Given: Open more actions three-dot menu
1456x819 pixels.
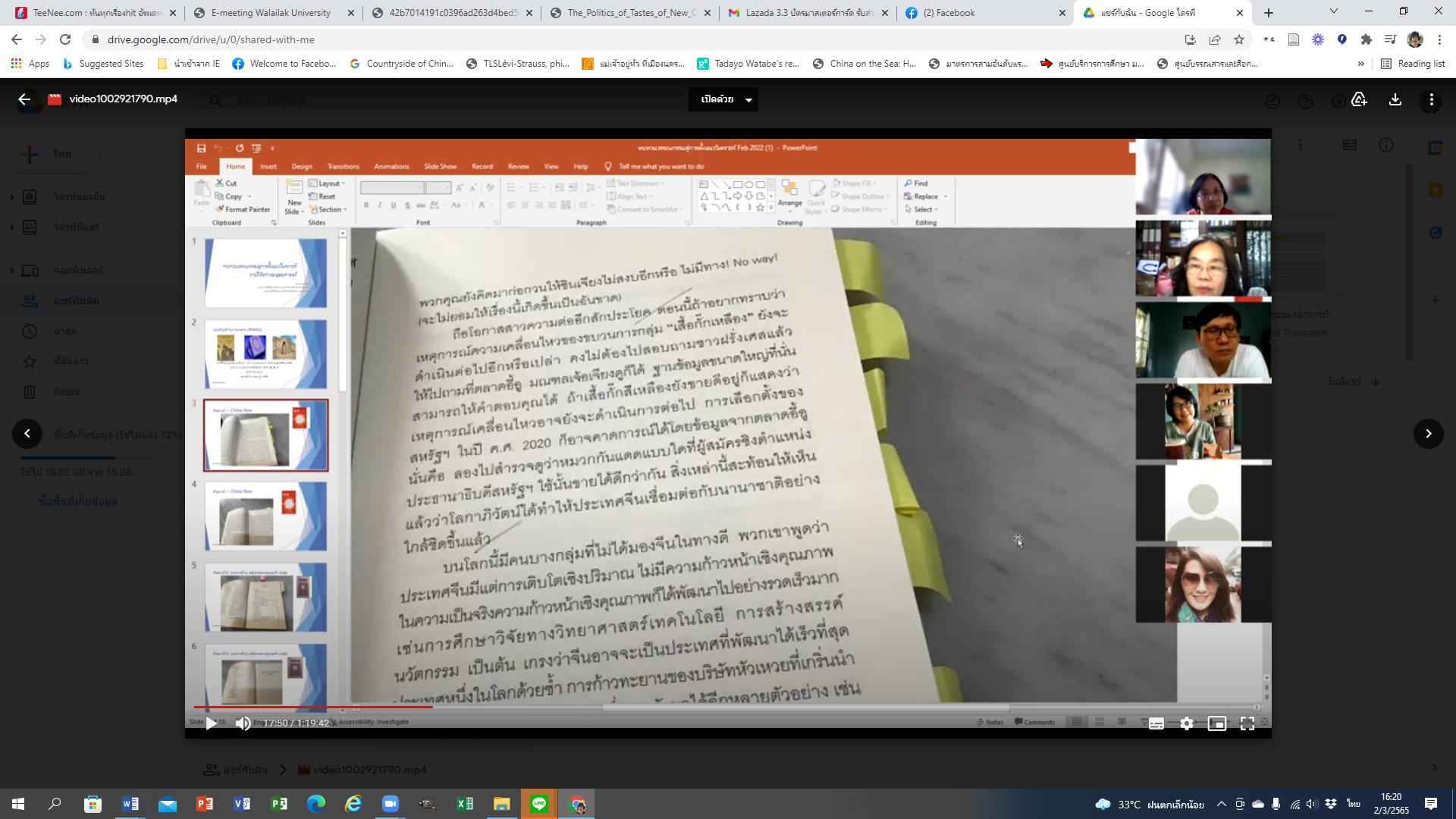Looking at the screenshot, I should pos(1431,99).
